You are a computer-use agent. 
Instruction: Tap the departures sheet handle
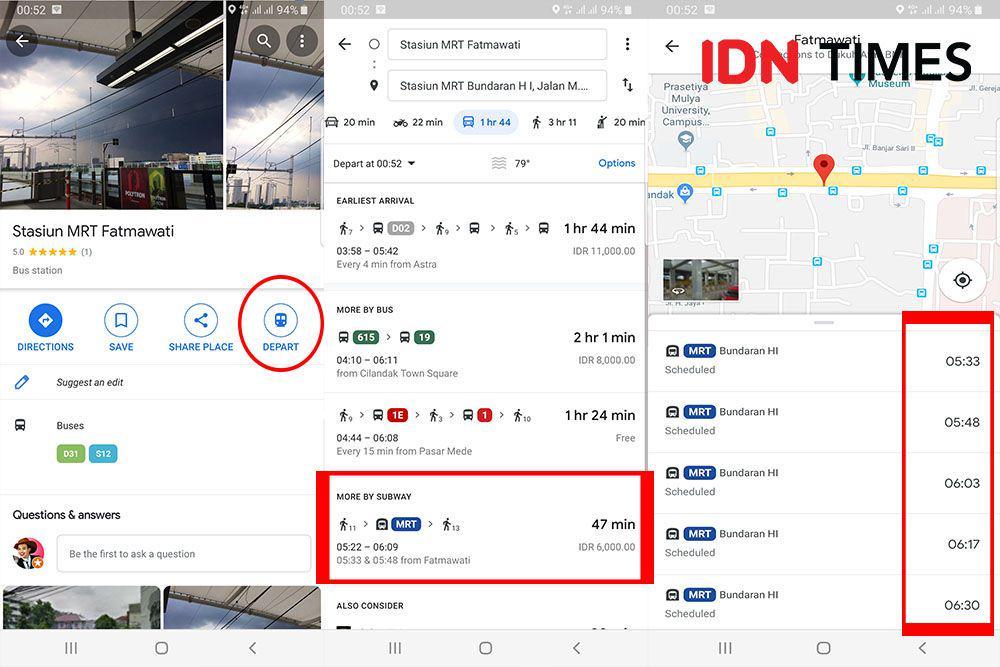[x=823, y=323]
